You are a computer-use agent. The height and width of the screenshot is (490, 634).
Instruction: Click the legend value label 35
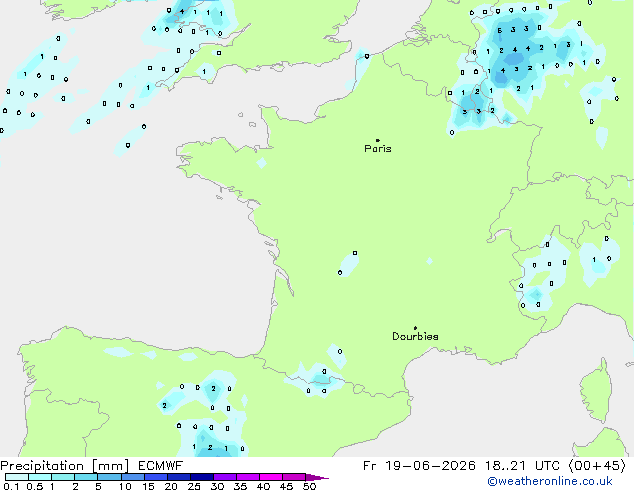point(241,486)
